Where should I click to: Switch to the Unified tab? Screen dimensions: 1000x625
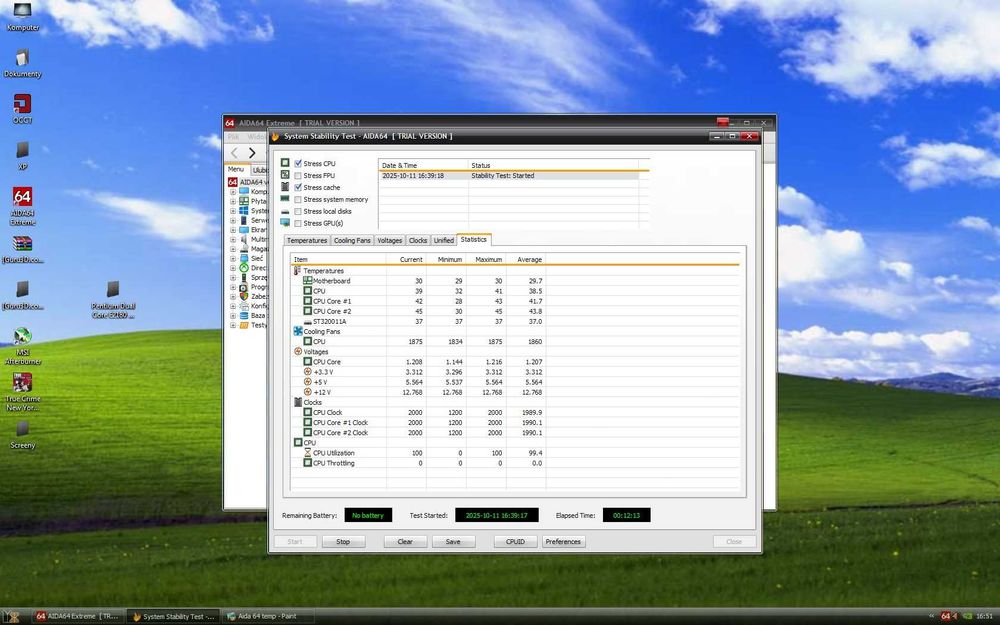tap(443, 240)
